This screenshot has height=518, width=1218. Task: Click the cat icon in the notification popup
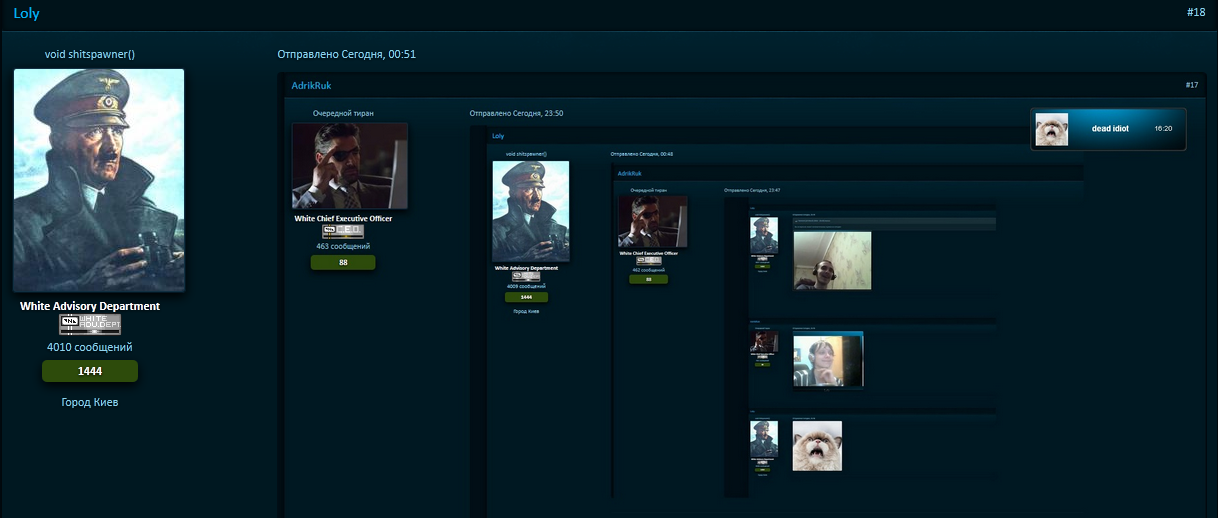pos(1051,129)
